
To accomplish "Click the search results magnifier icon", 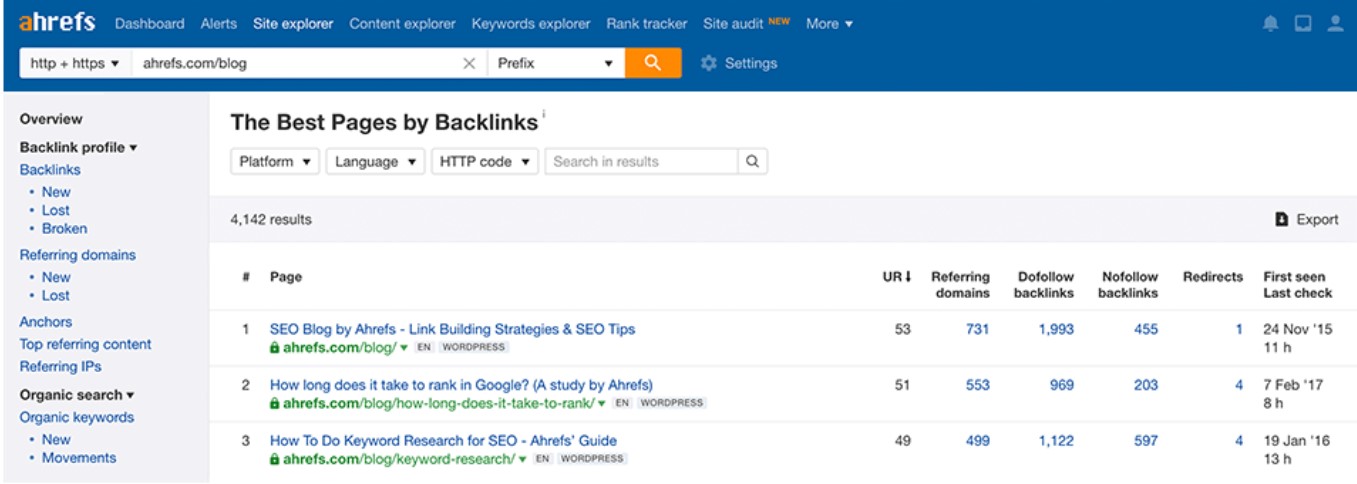I will coord(752,161).
